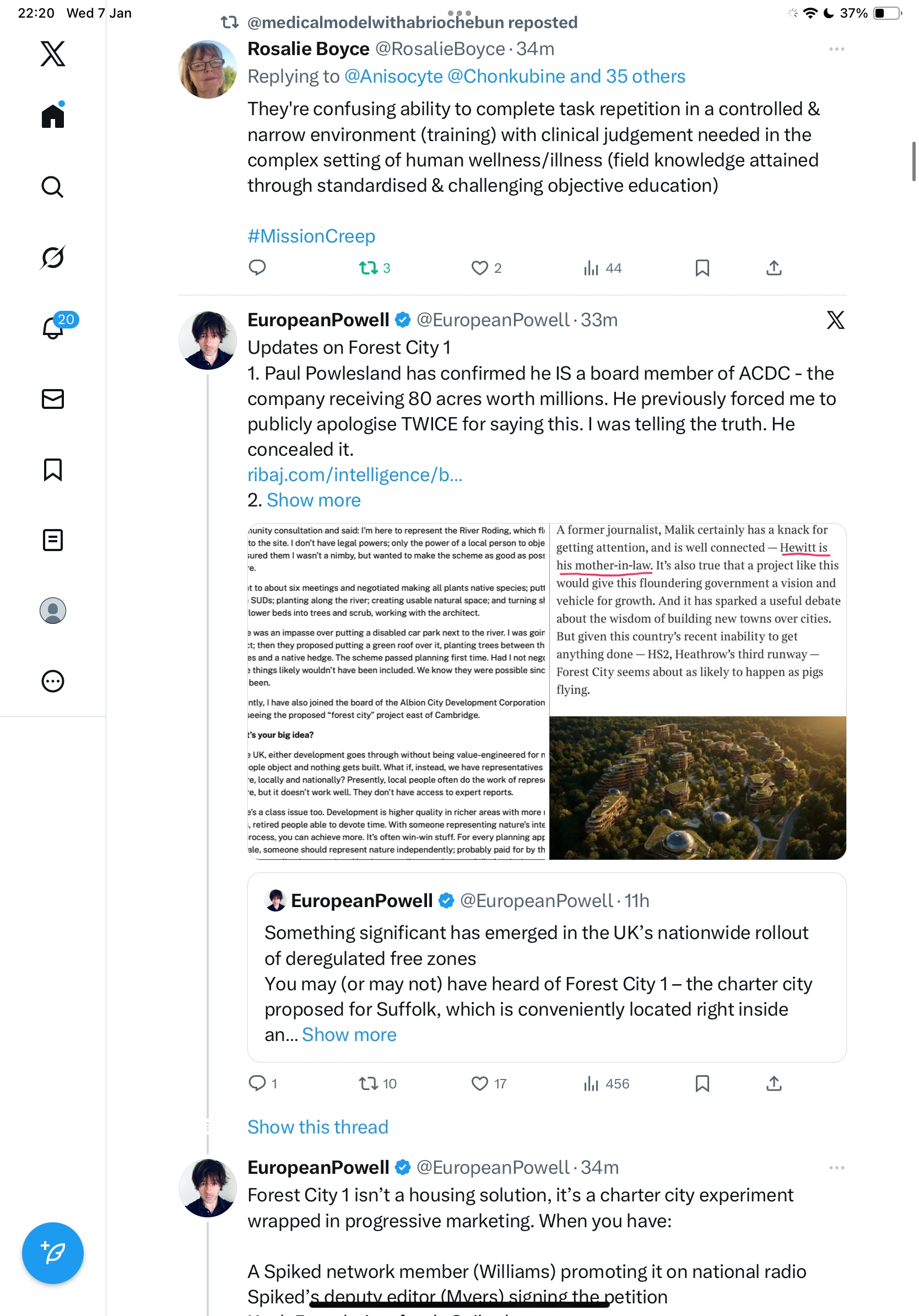Viewport: 919px width, 1316px height.
Task: Open Search from the sidebar
Action: point(53,187)
